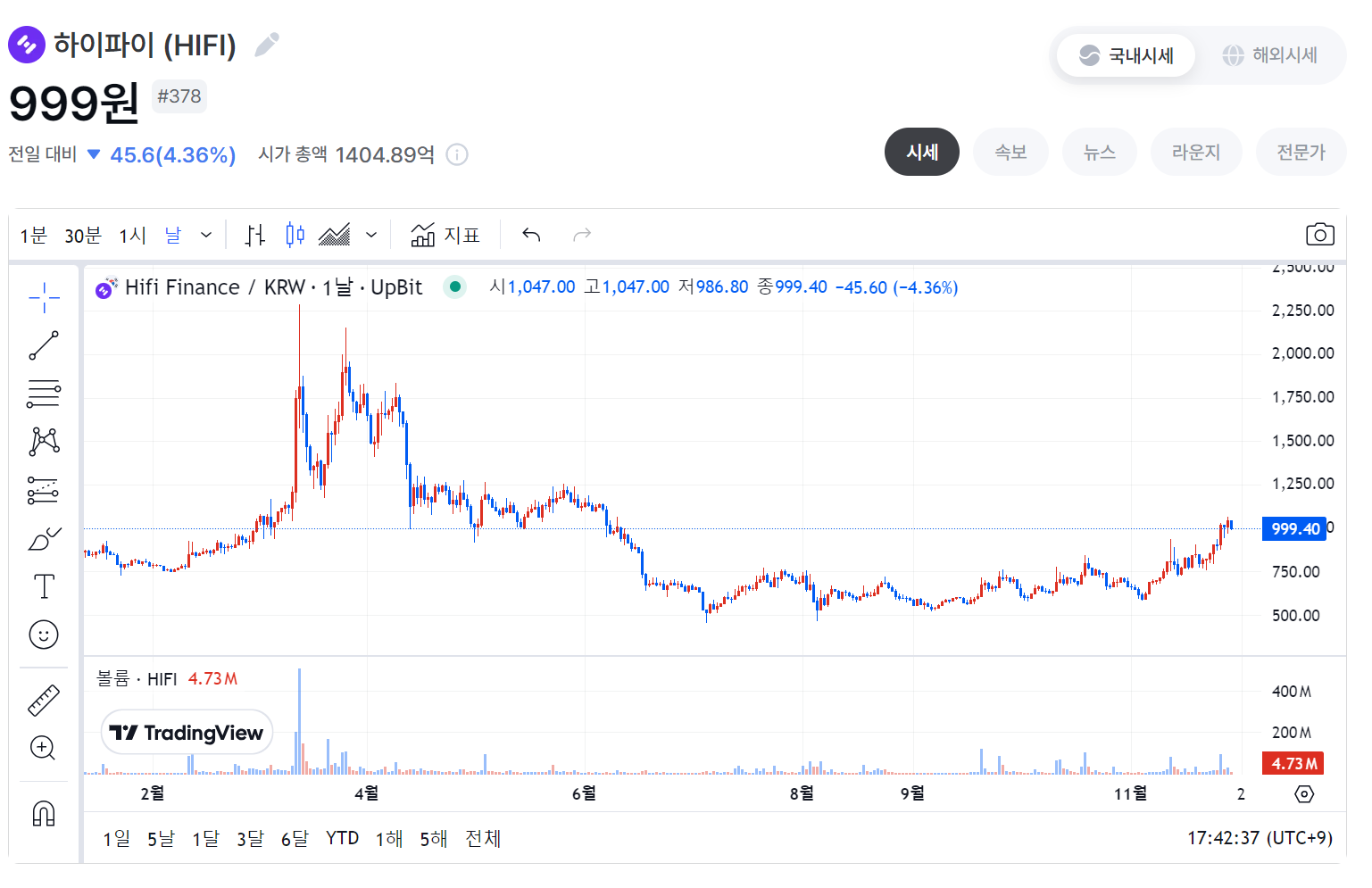The height and width of the screenshot is (888, 1372).
Task: Switch to 해외시세 overseas prices
Action: pyautogui.click(x=1269, y=55)
